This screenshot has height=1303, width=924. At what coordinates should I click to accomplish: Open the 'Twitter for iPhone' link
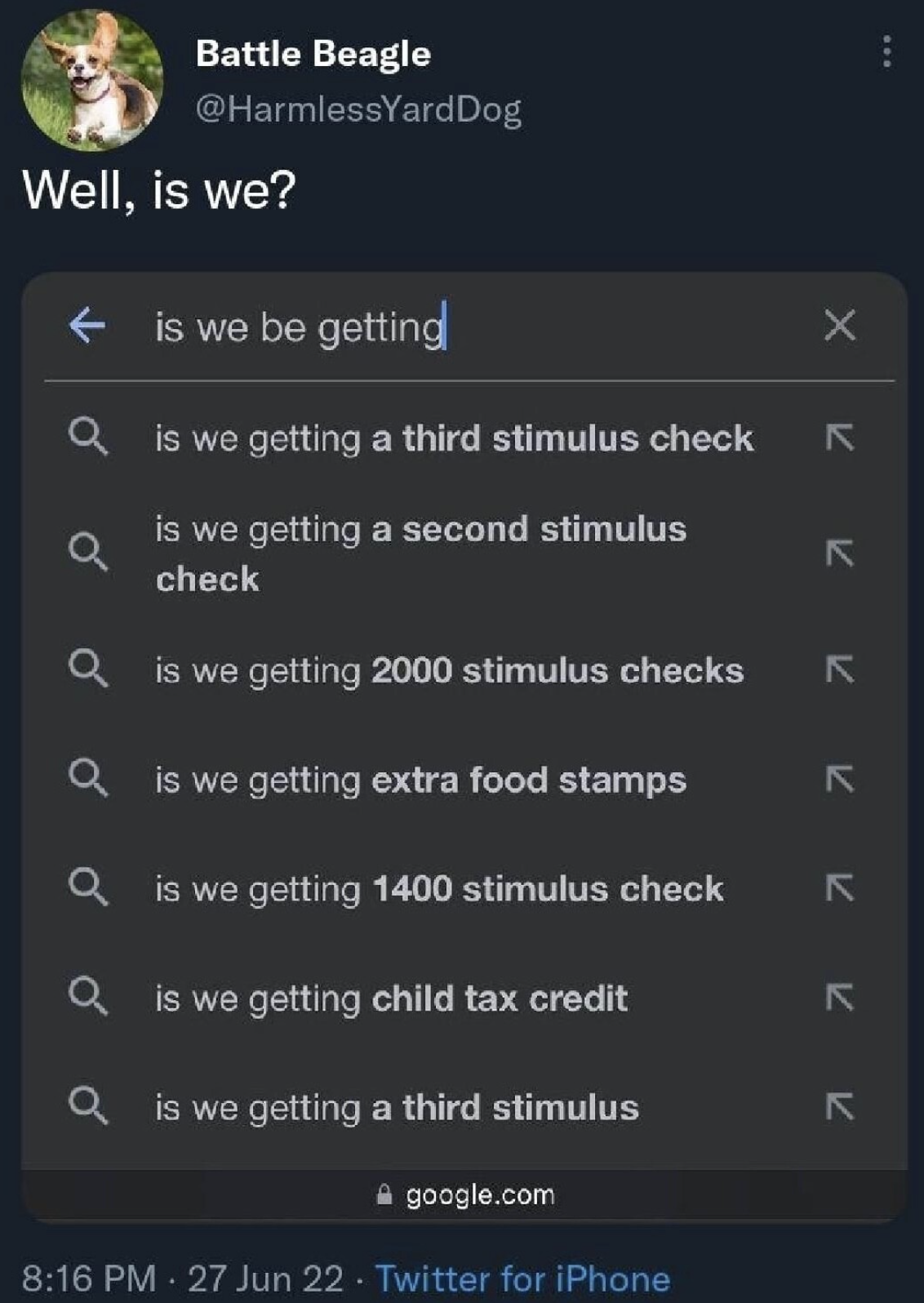click(x=522, y=1278)
